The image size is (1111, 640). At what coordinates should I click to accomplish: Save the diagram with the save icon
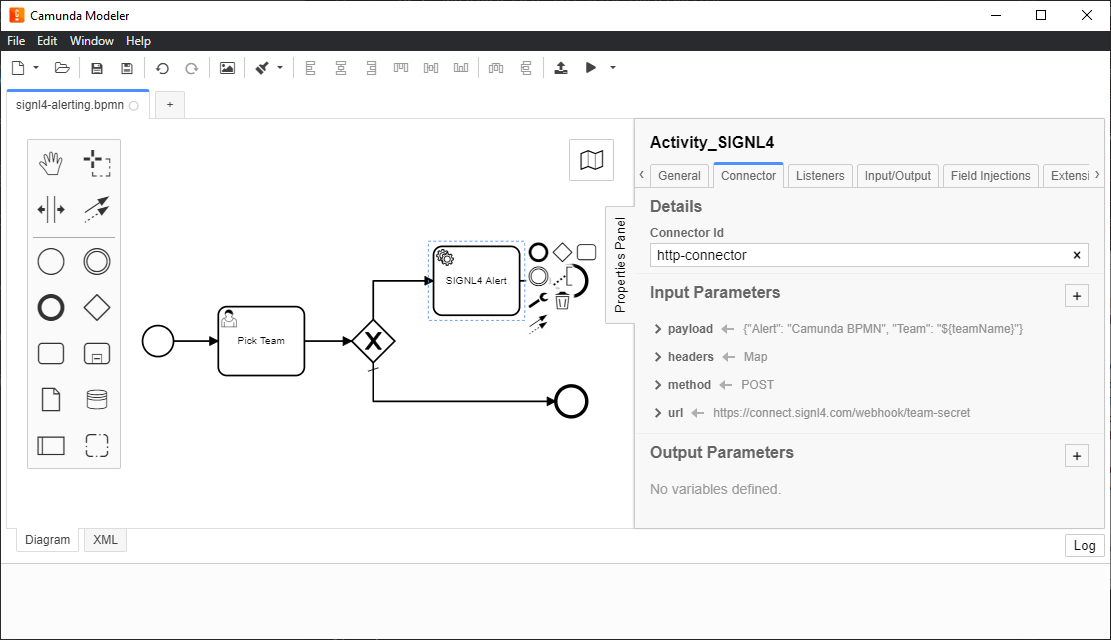[97, 68]
